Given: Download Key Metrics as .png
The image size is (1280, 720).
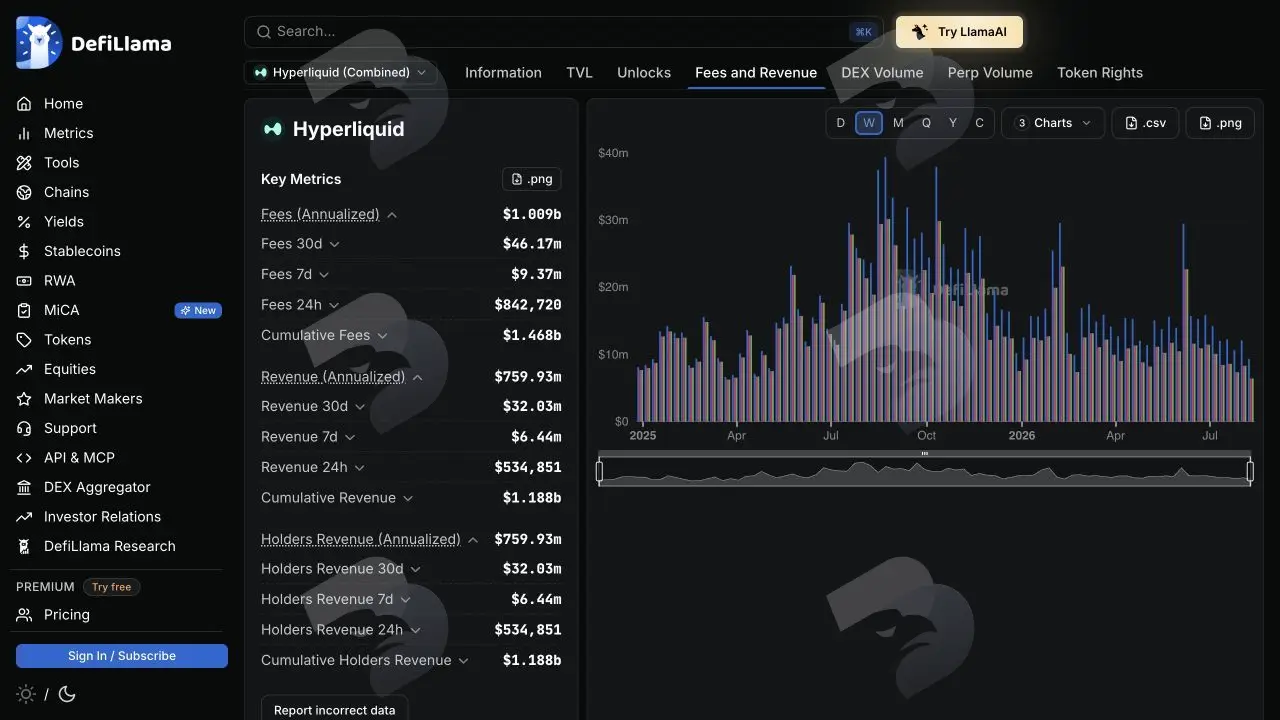Looking at the screenshot, I should (x=531, y=179).
